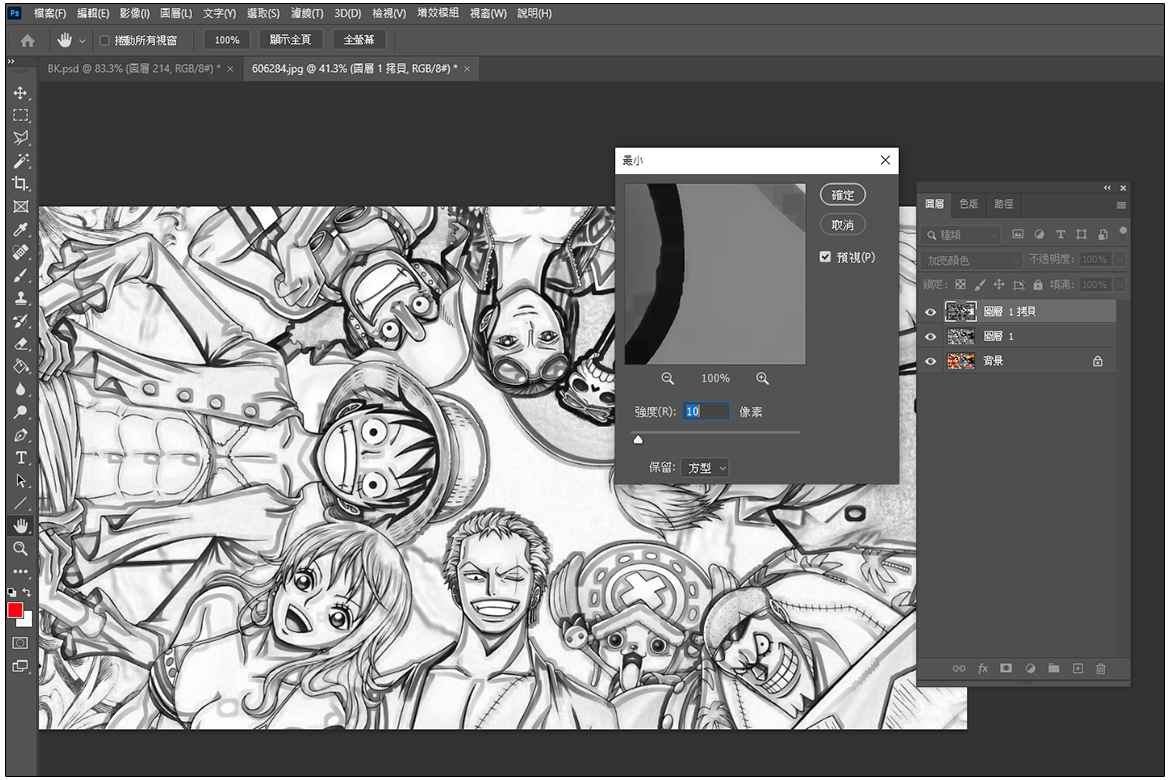Click the Home icon in options bar
Screen dimensions: 1170x780
coord(28,40)
